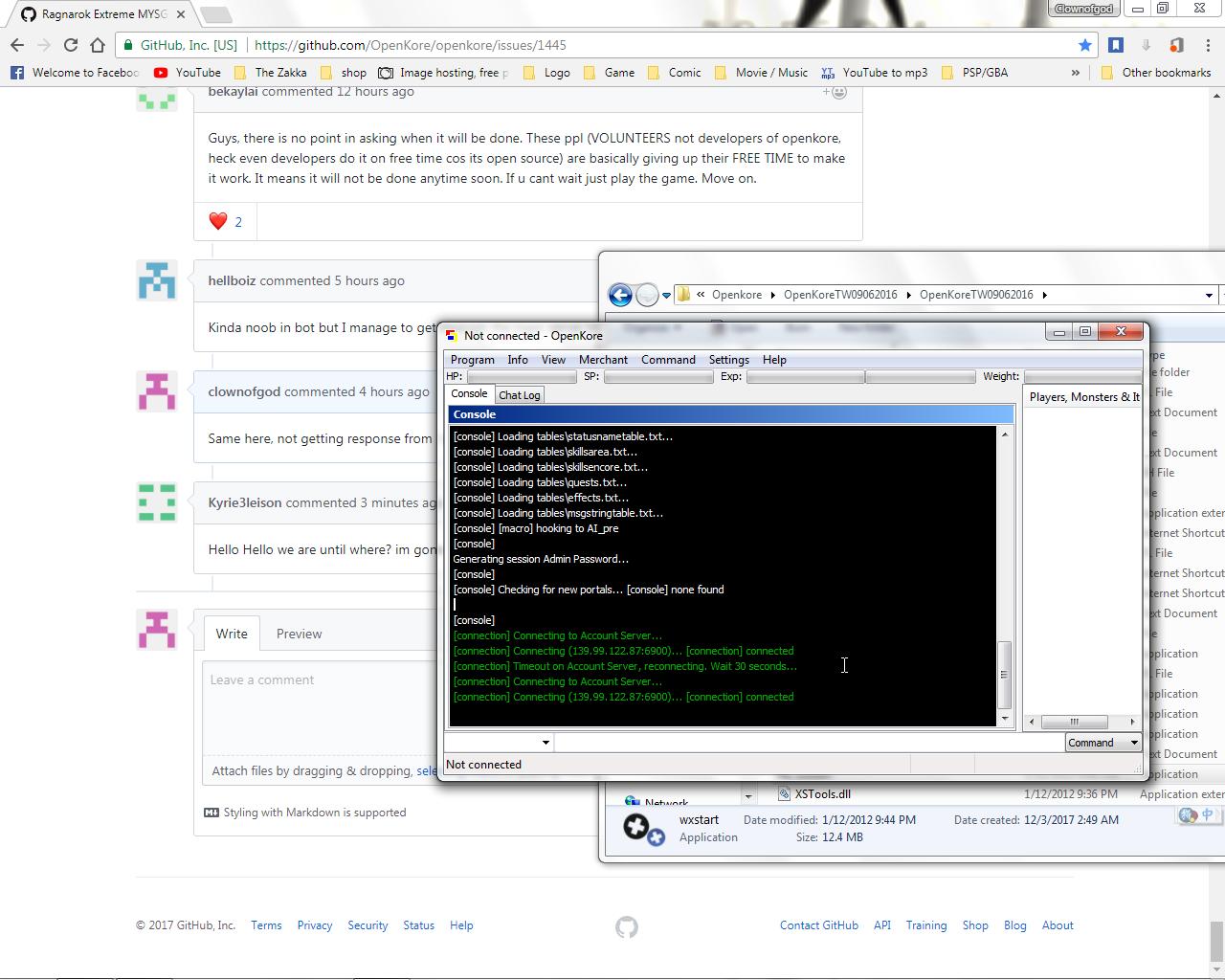
Task: Go to Chrome home page icon
Action: click(98, 45)
